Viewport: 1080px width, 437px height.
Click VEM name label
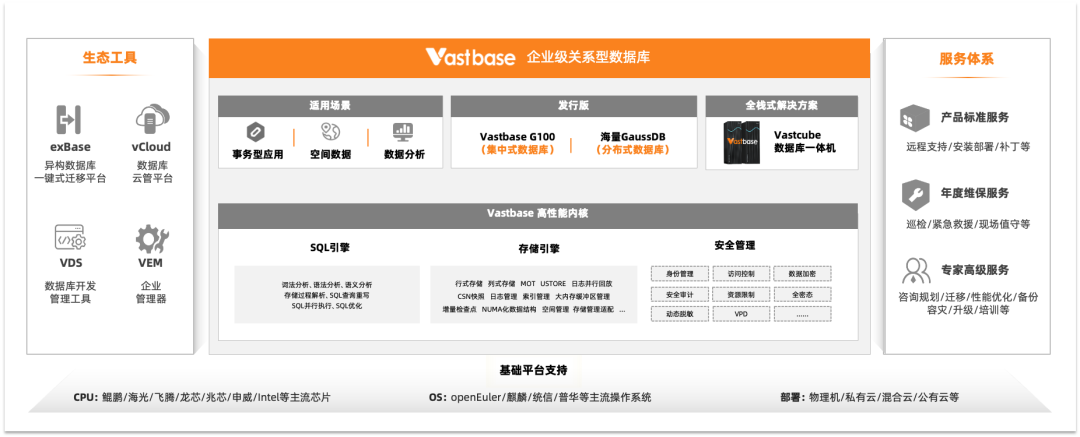click(152, 263)
